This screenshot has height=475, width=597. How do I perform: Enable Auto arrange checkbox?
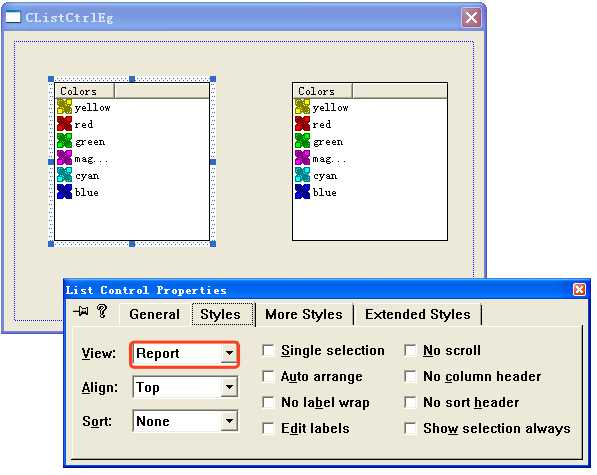tap(268, 376)
